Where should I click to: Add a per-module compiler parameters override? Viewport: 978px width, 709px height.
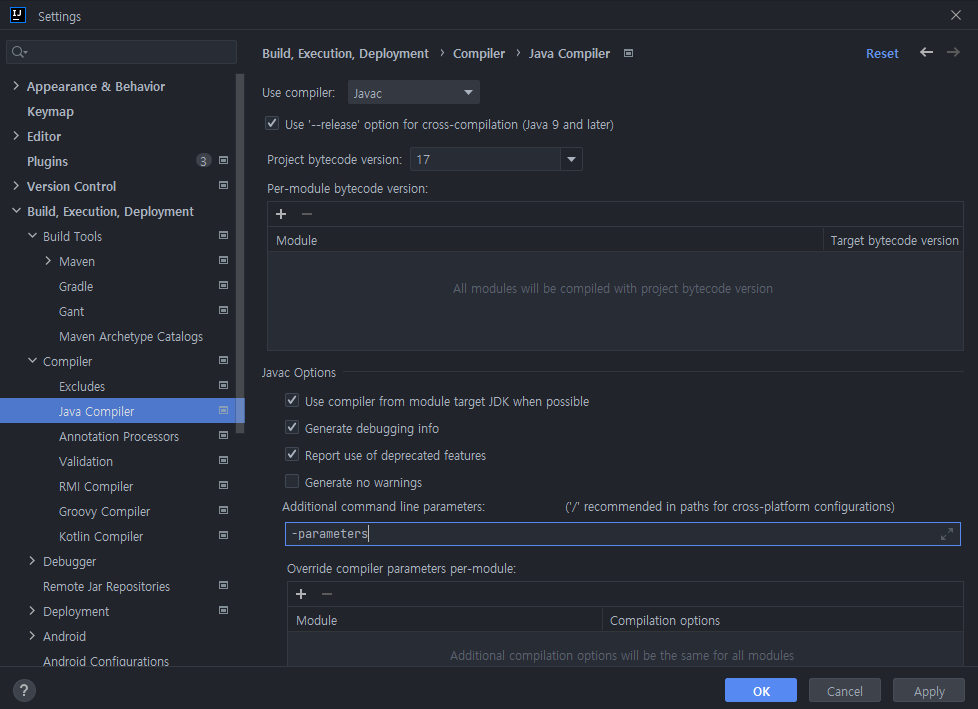click(x=301, y=594)
